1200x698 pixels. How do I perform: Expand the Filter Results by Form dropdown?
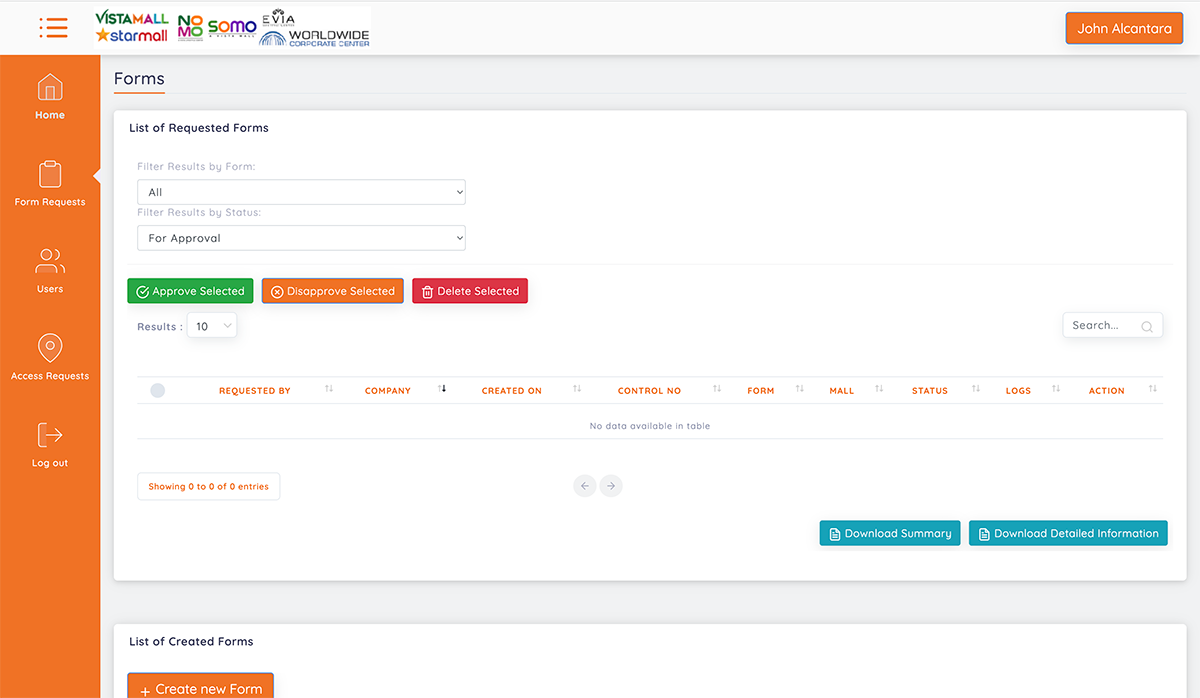[x=301, y=192]
